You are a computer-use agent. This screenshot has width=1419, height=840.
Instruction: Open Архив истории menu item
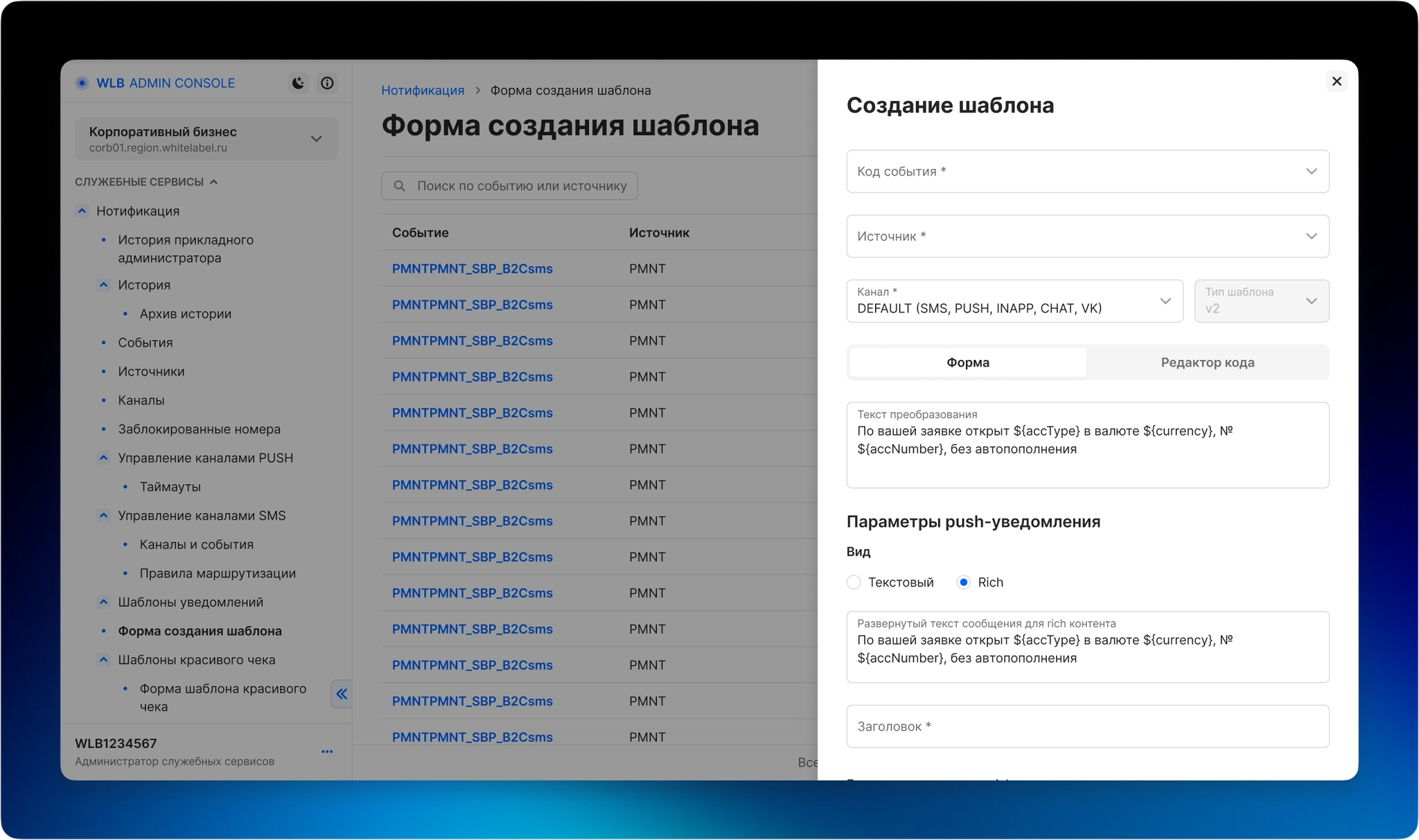[185, 314]
